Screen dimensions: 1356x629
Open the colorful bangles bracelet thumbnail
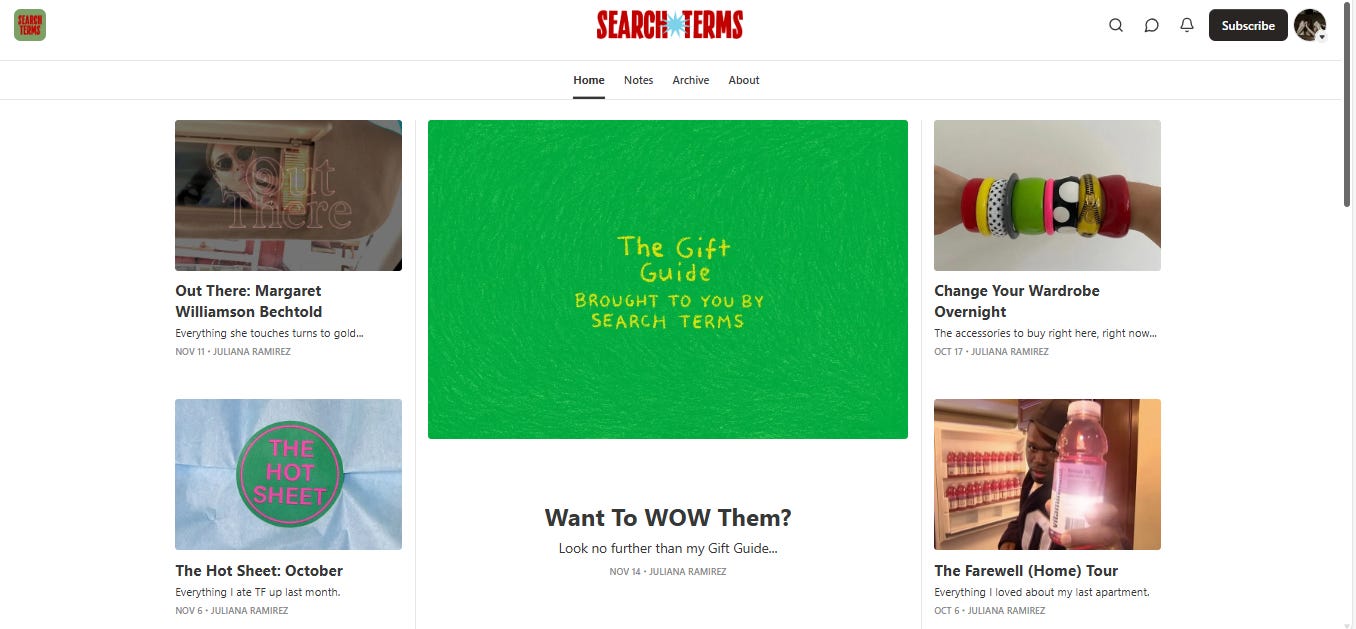[x=1047, y=195]
